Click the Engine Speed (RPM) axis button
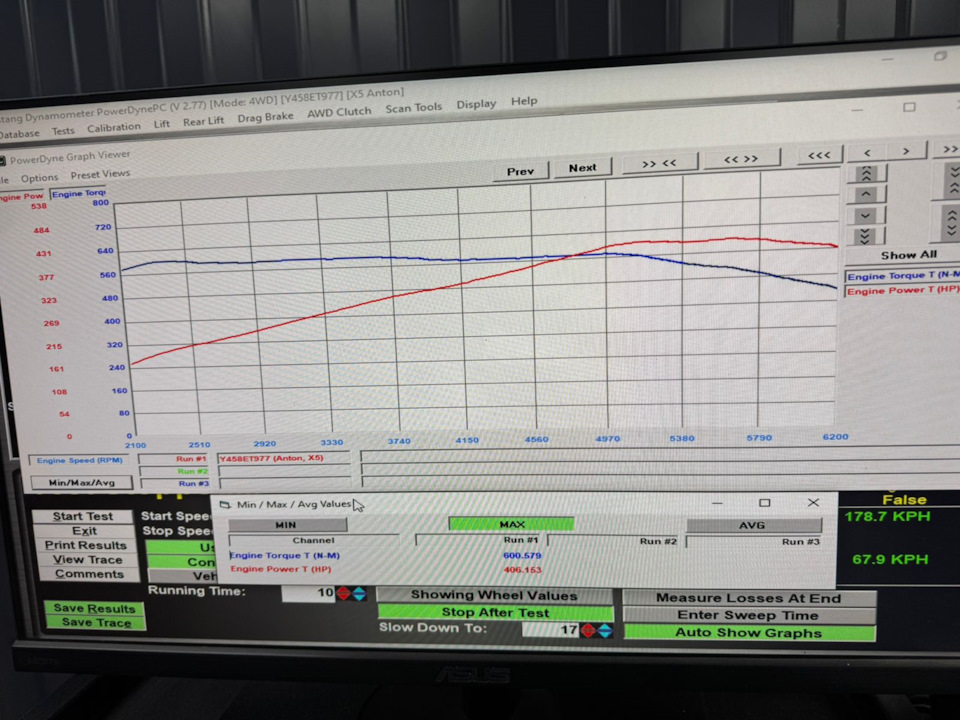This screenshot has height=720, width=960. coord(80,460)
